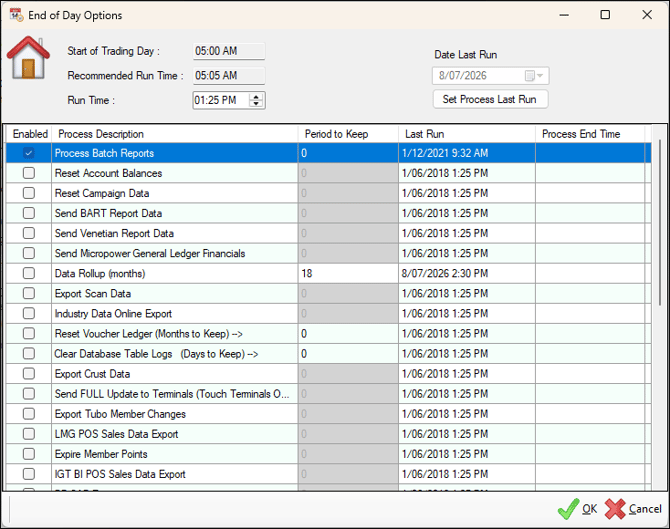This screenshot has width=670, height=529.
Task: Tick the Send BART Report Data checkbox
Action: 29,213
